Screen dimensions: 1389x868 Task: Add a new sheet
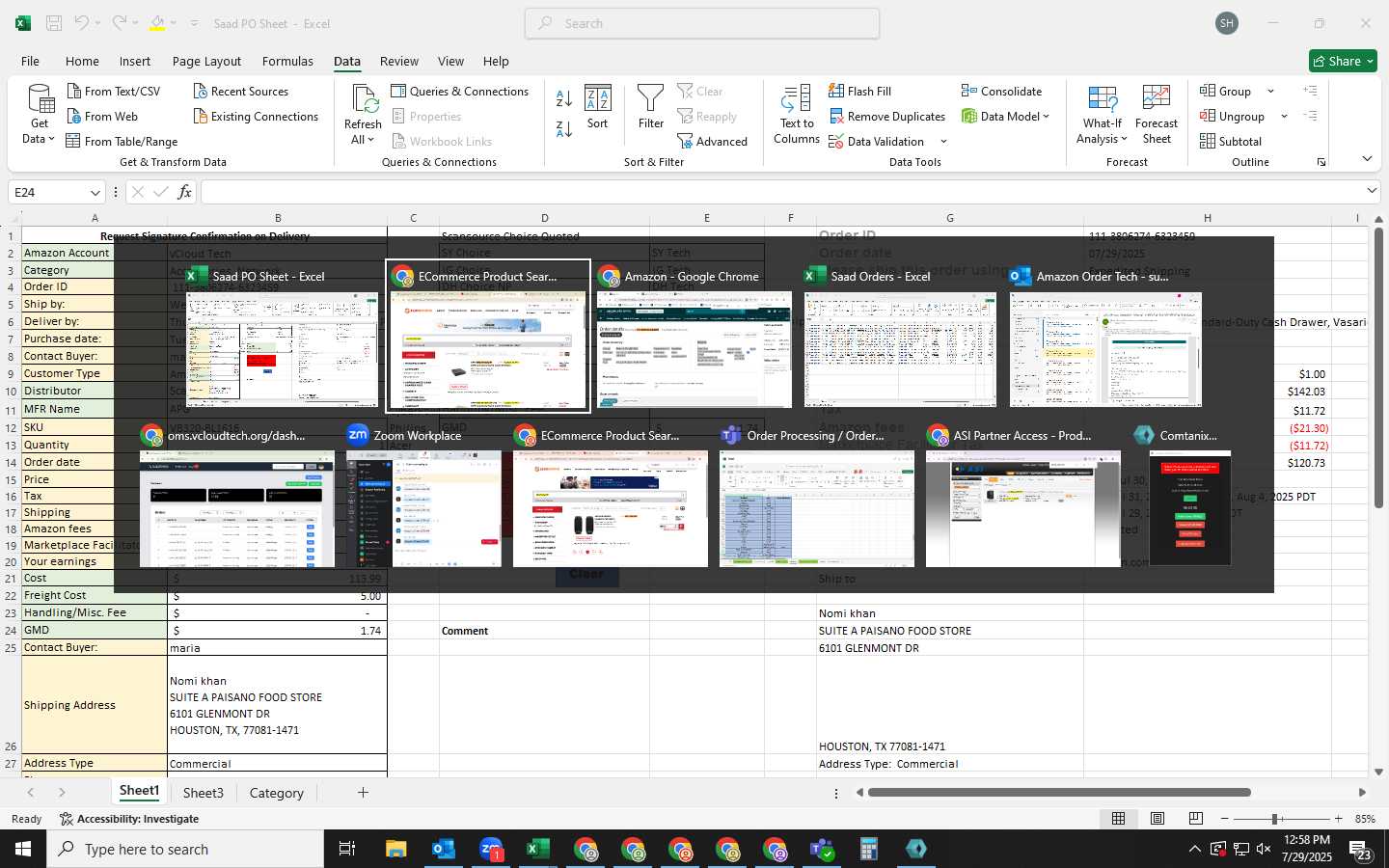point(363,793)
